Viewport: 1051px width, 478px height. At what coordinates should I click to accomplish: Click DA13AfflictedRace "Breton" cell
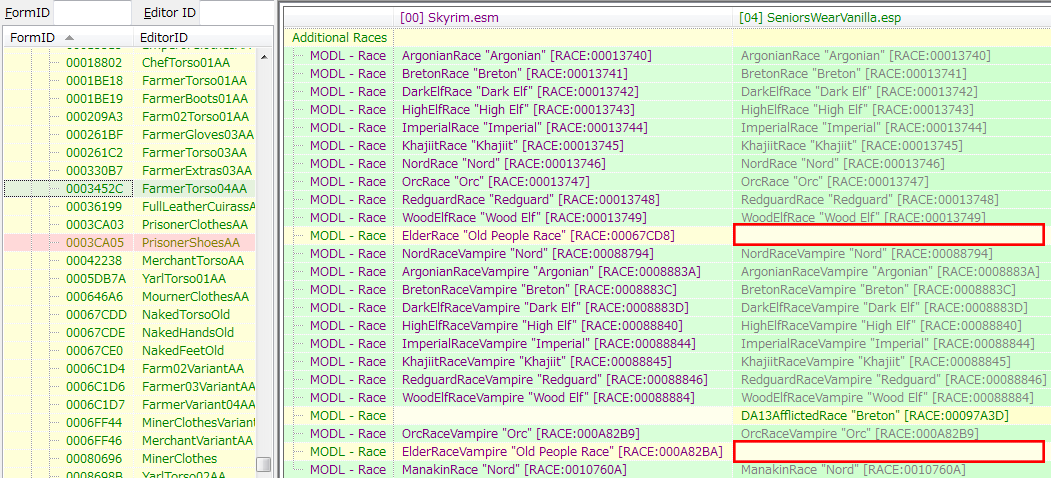click(875, 416)
